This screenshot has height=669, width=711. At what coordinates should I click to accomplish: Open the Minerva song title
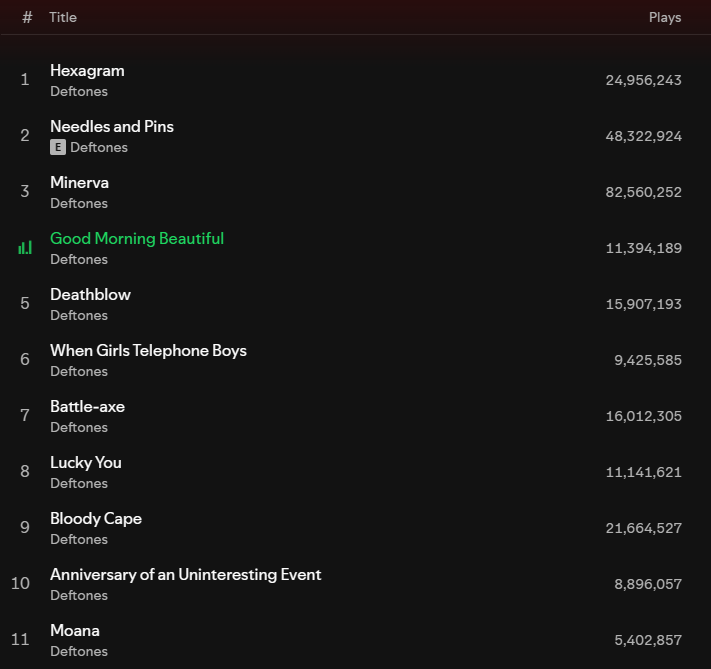click(x=79, y=183)
